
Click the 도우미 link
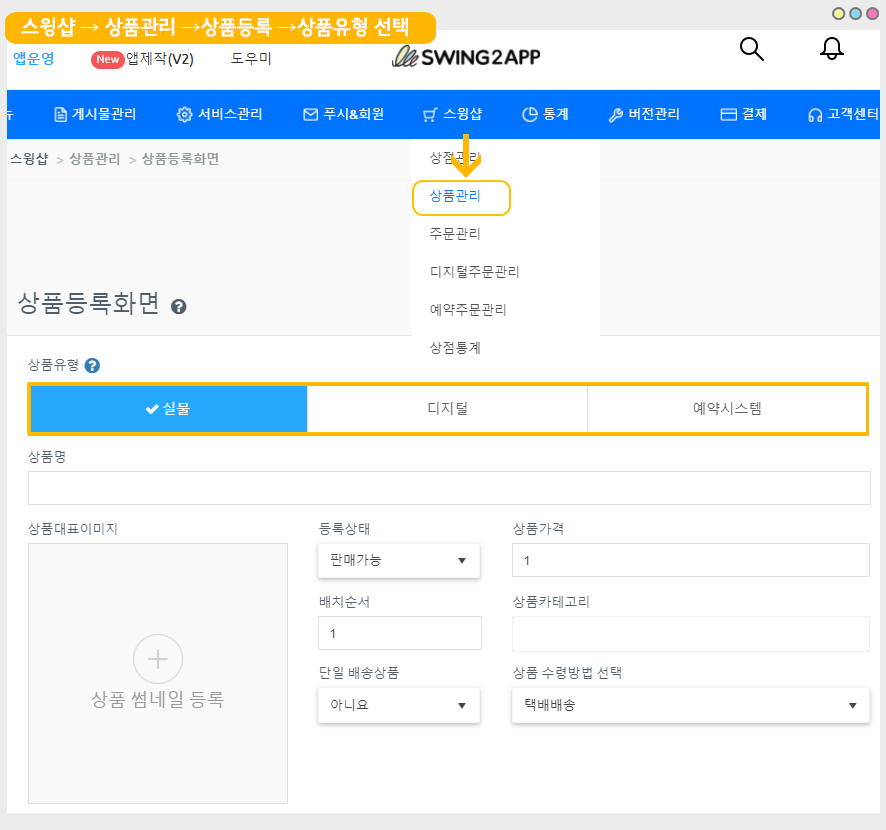click(x=251, y=59)
